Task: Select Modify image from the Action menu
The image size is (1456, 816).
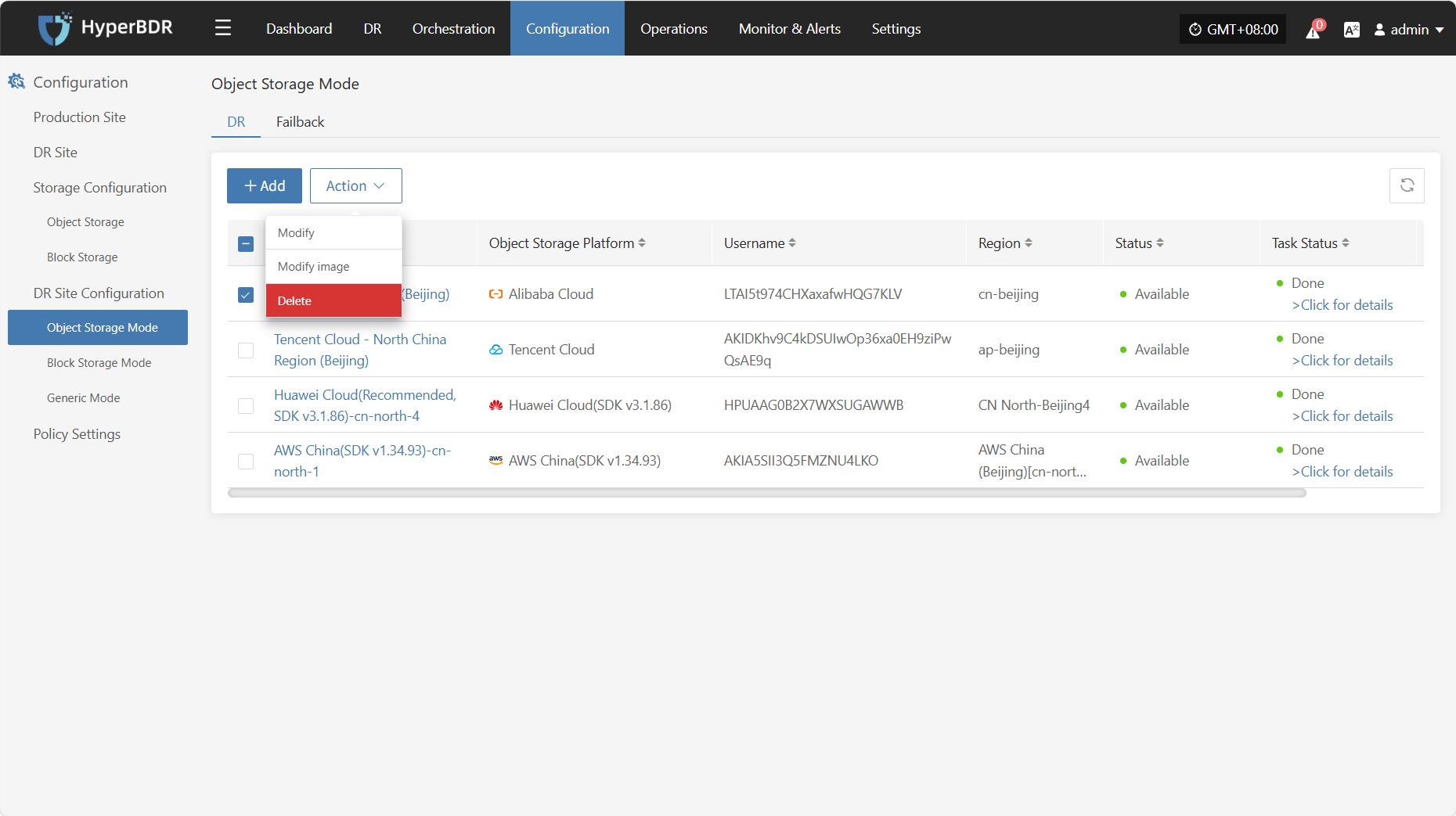Action: point(334,267)
